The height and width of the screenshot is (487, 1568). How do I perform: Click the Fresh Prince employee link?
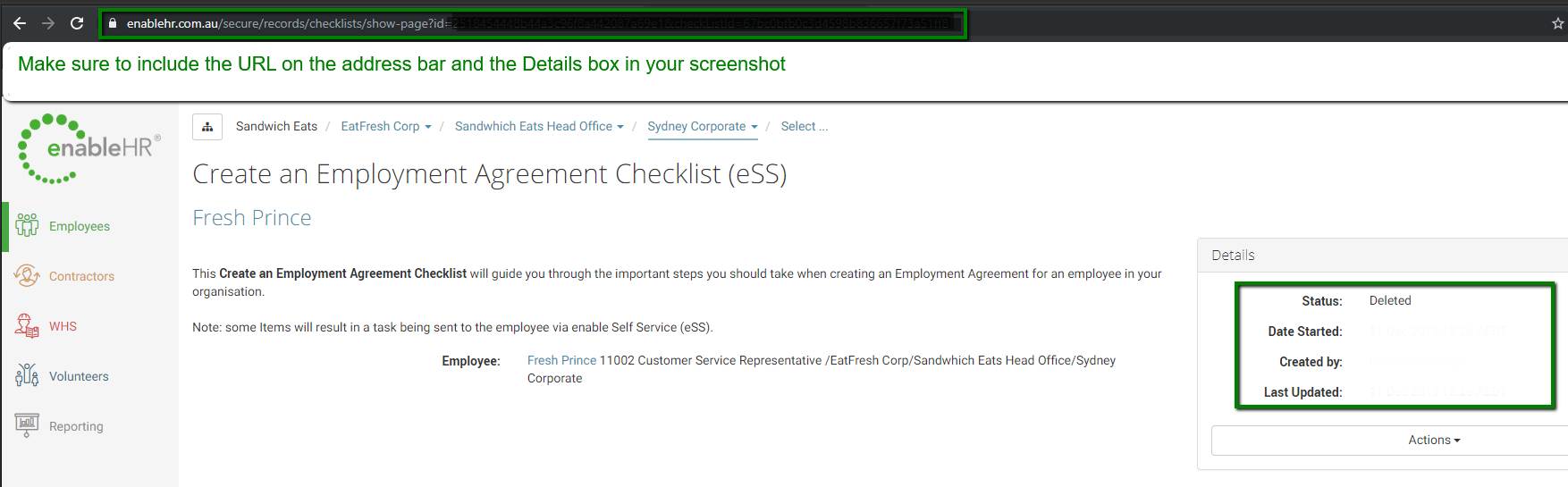[561, 360]
